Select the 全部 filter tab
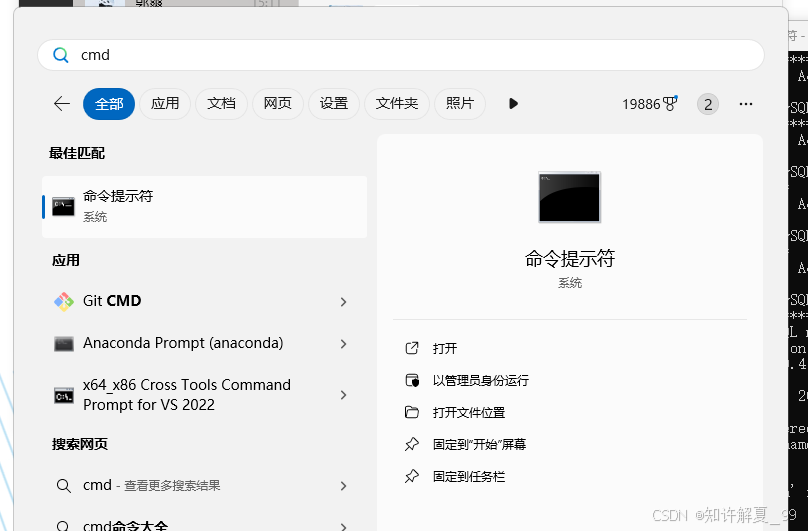This screenshot has width=808, height=531. [x=109, y=104]
